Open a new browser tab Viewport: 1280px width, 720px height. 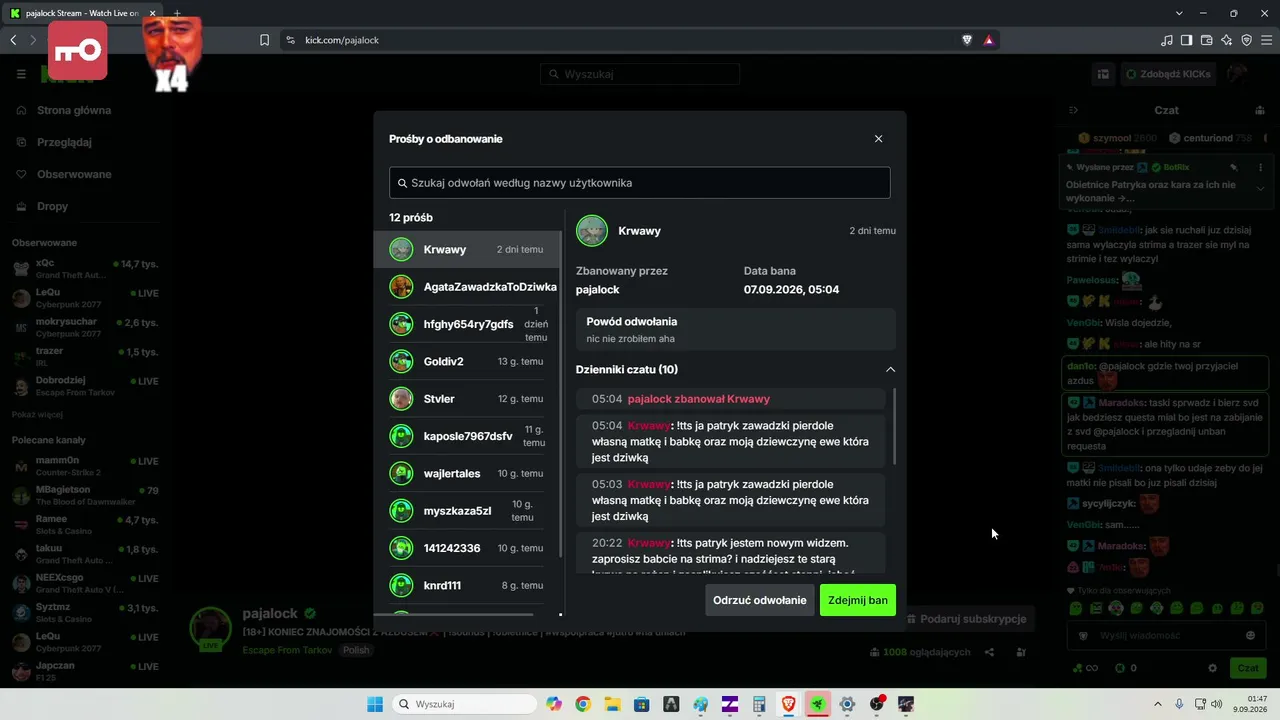point(177,13)
